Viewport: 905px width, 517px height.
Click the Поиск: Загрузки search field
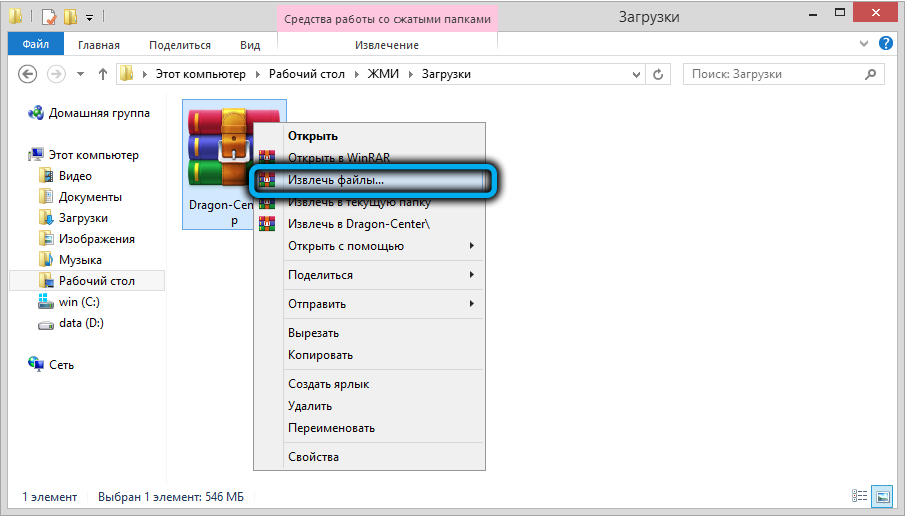tap(770, 74)
